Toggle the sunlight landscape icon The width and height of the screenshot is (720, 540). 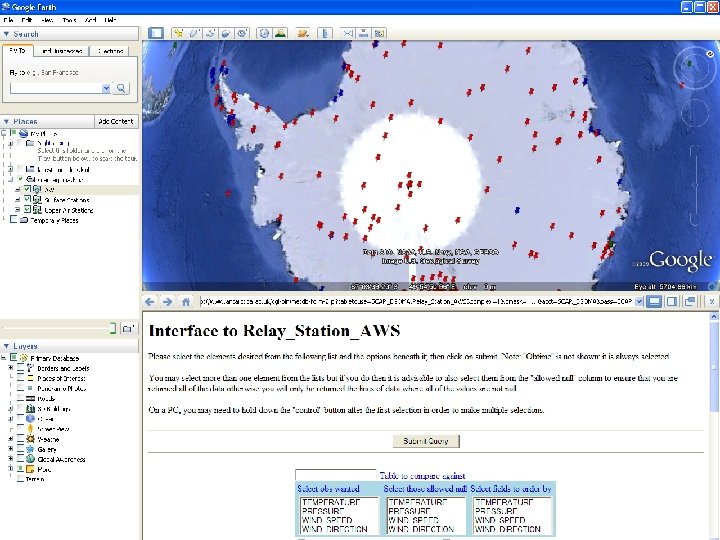280,33
